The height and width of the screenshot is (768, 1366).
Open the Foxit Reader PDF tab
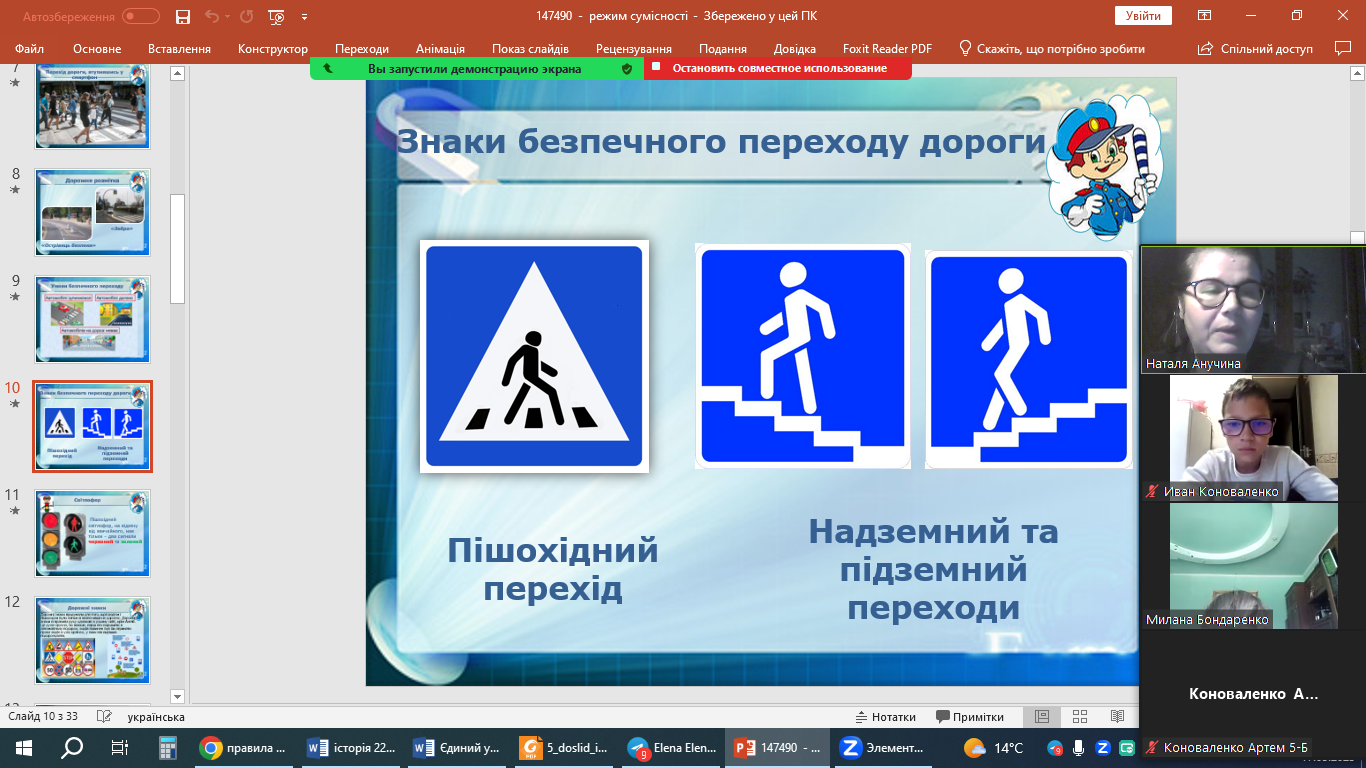pos(887,49)
